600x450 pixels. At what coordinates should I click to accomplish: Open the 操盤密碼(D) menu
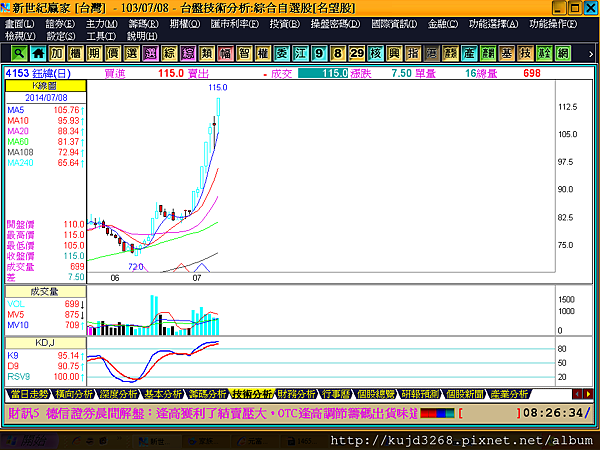336,24
